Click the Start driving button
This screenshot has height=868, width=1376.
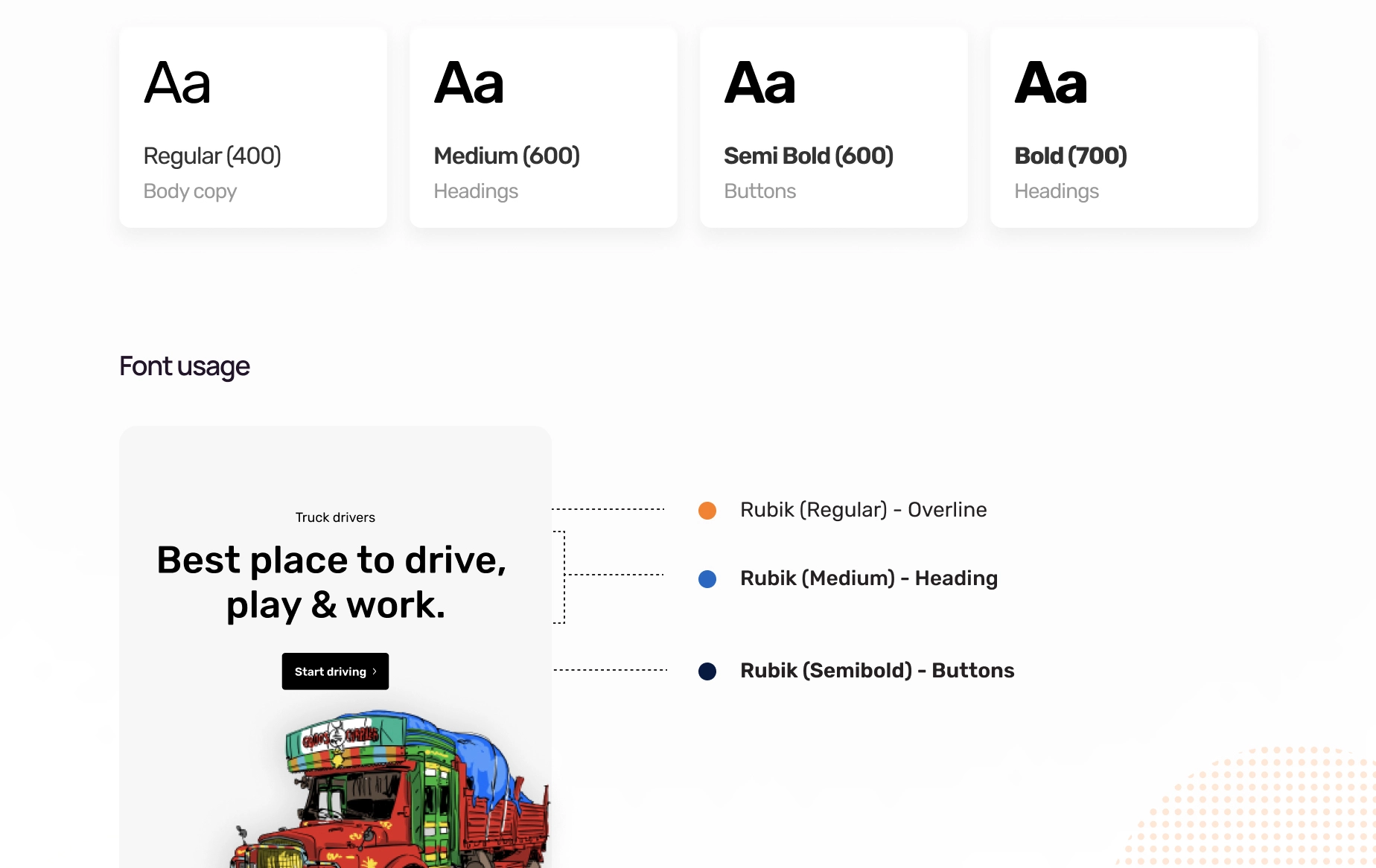click(335, 671)
